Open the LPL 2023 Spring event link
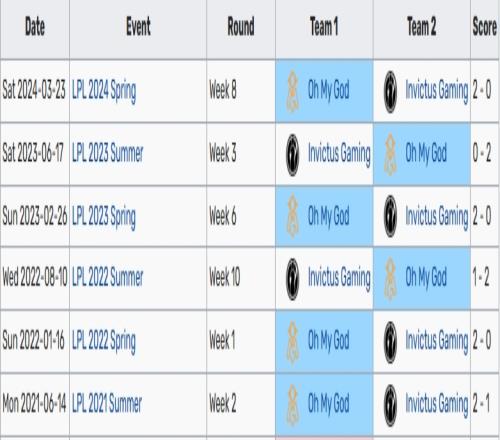 tap(104, 217)
